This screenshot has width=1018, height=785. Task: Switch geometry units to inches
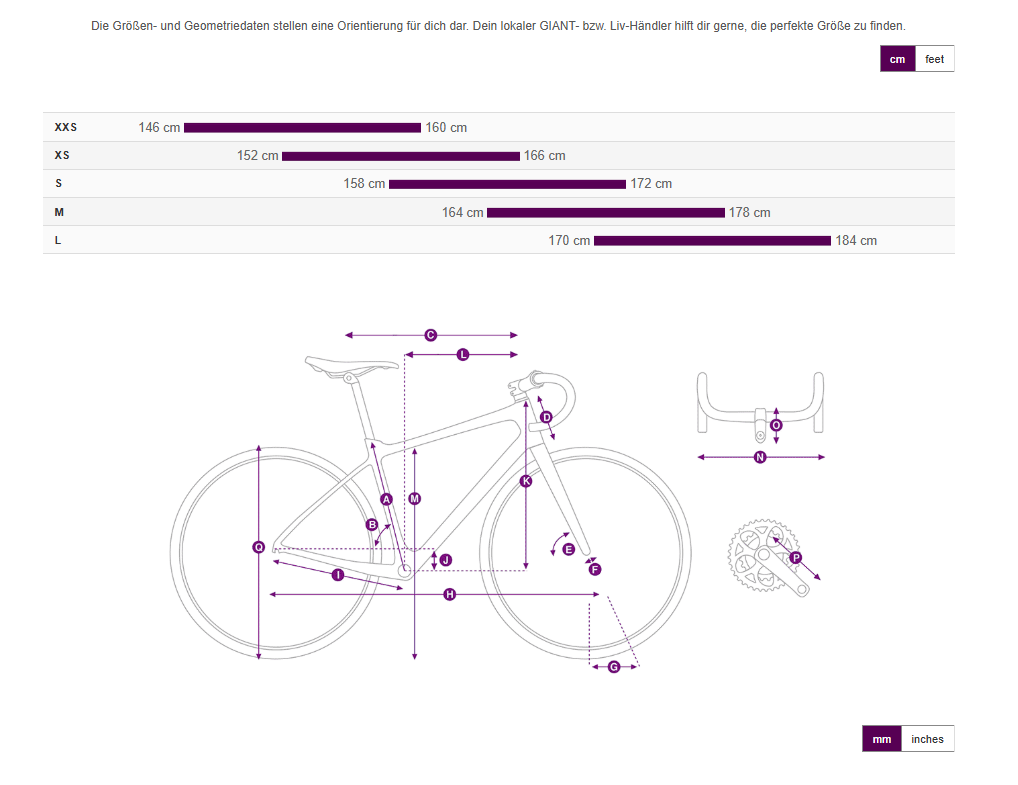click(x=927, y=739)
